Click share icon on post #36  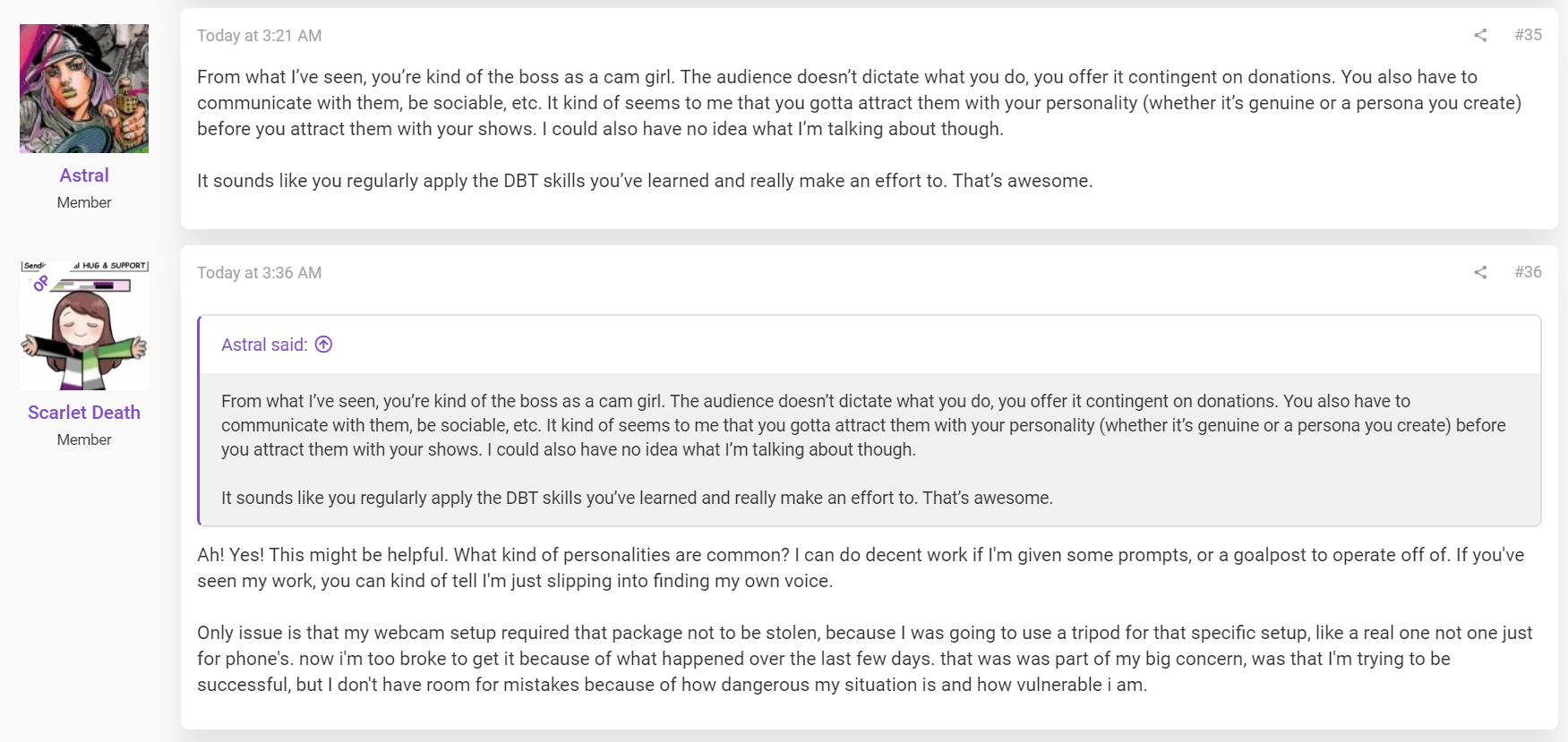tap(1480, 272)
